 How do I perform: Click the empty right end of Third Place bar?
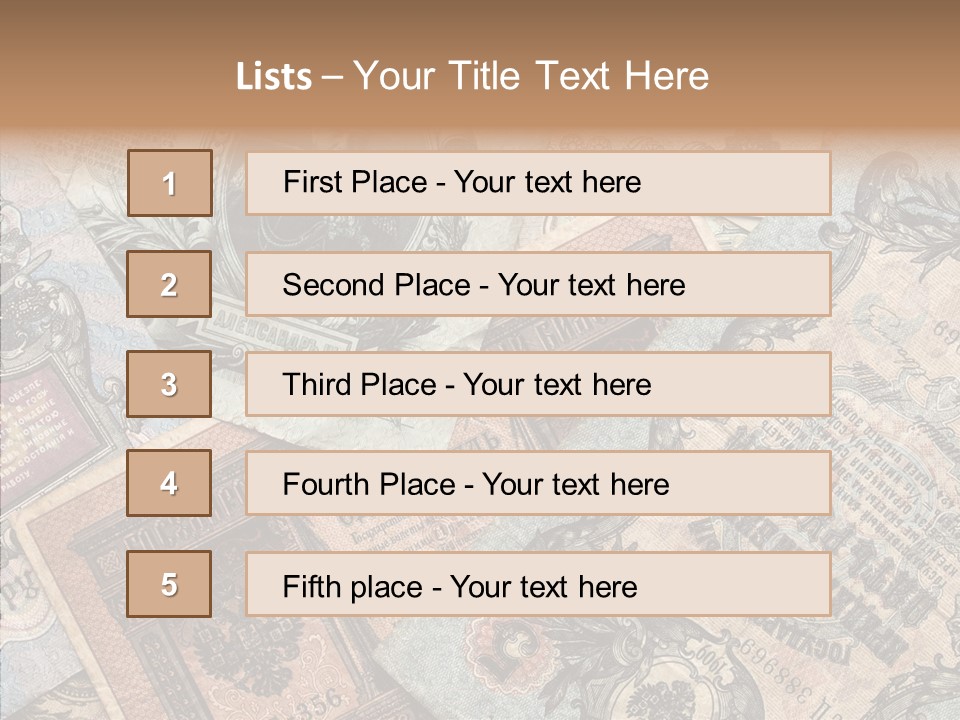760,384
